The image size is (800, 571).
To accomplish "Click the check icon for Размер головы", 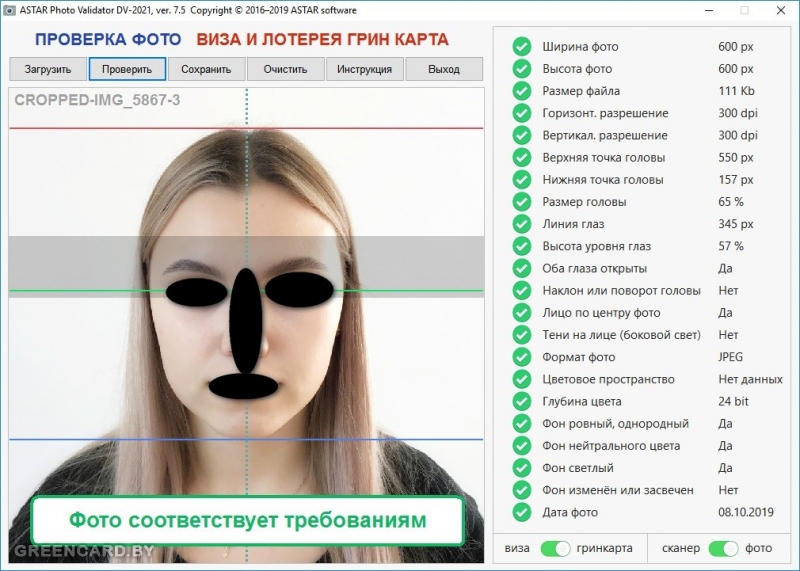I will [x=521, y=202].
